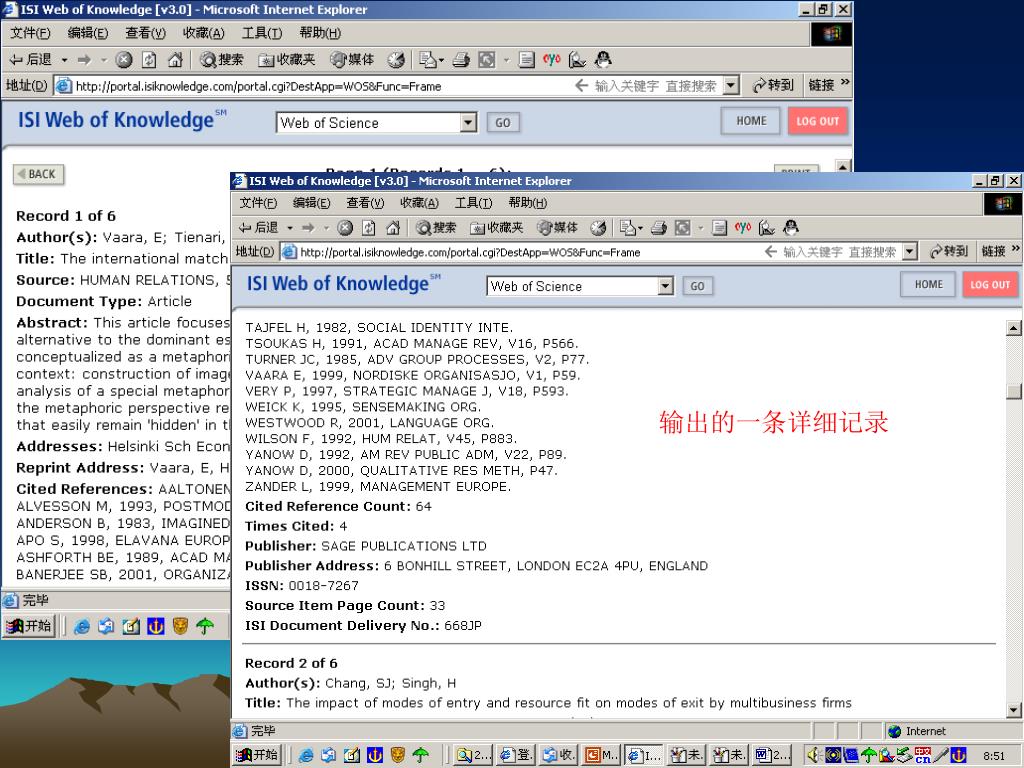The width and height of the screenshot is (1024, 768).
Task: Click GO button in back window
Action: click(x=503, y=123)
